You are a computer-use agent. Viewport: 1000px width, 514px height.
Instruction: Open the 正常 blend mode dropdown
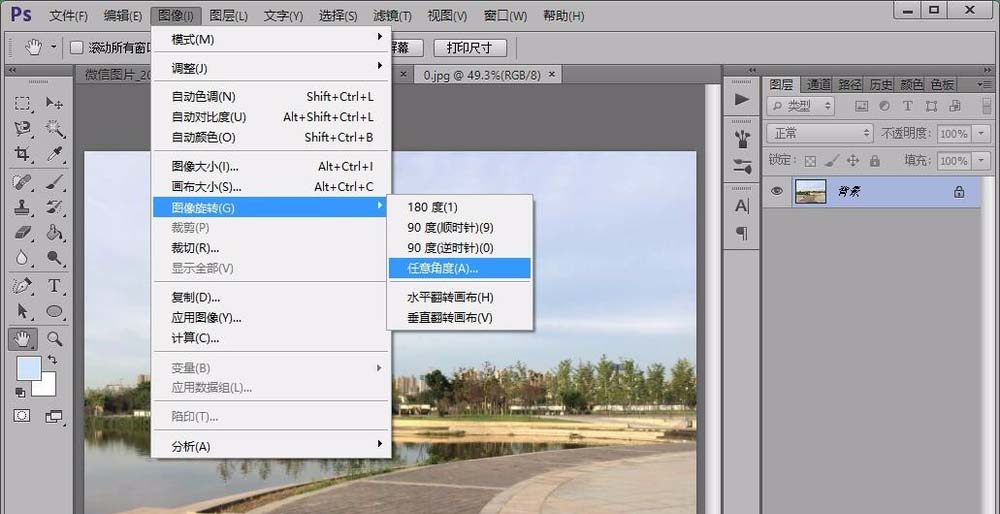pos(820,133)
